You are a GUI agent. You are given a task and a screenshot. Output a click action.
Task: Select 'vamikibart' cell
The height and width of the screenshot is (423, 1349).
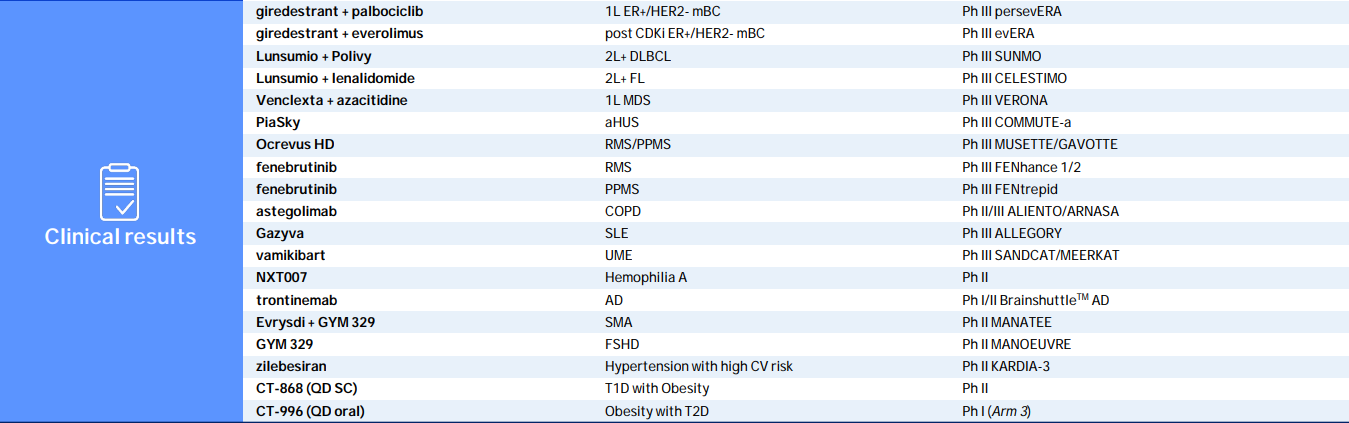click(290, 255)
